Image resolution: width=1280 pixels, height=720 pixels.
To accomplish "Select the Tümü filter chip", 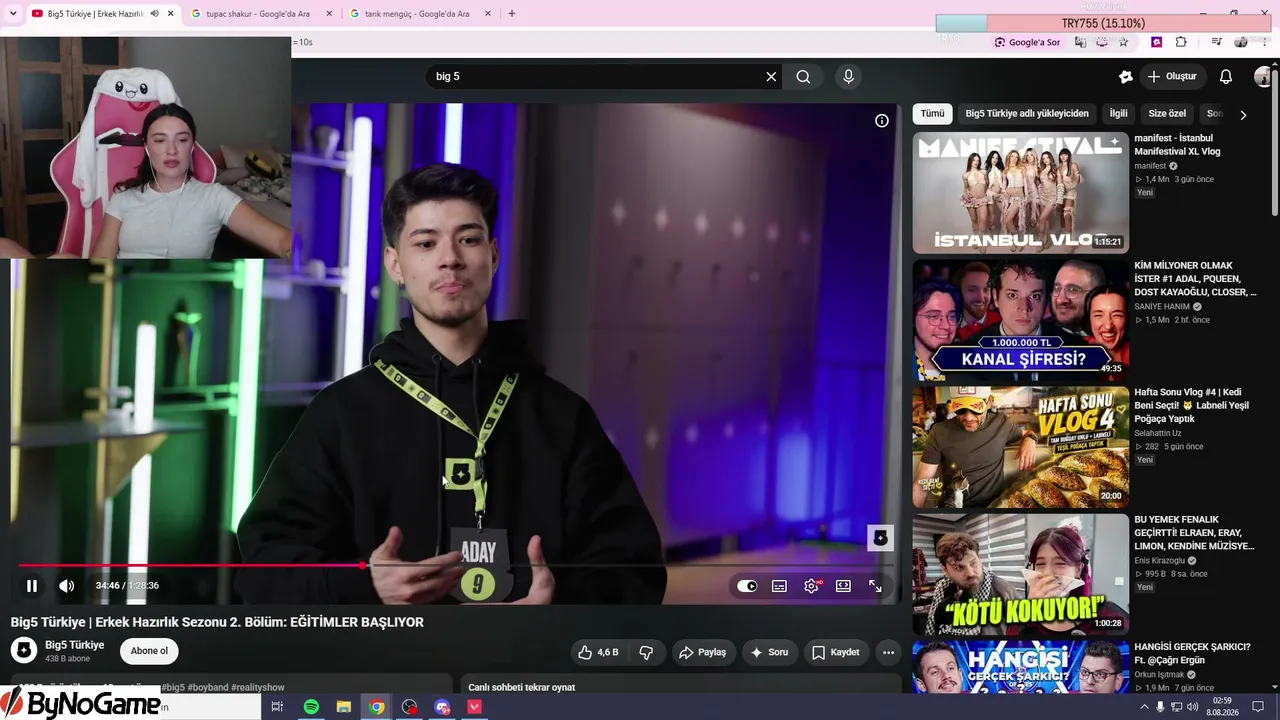I will click(x=932, y=114).
